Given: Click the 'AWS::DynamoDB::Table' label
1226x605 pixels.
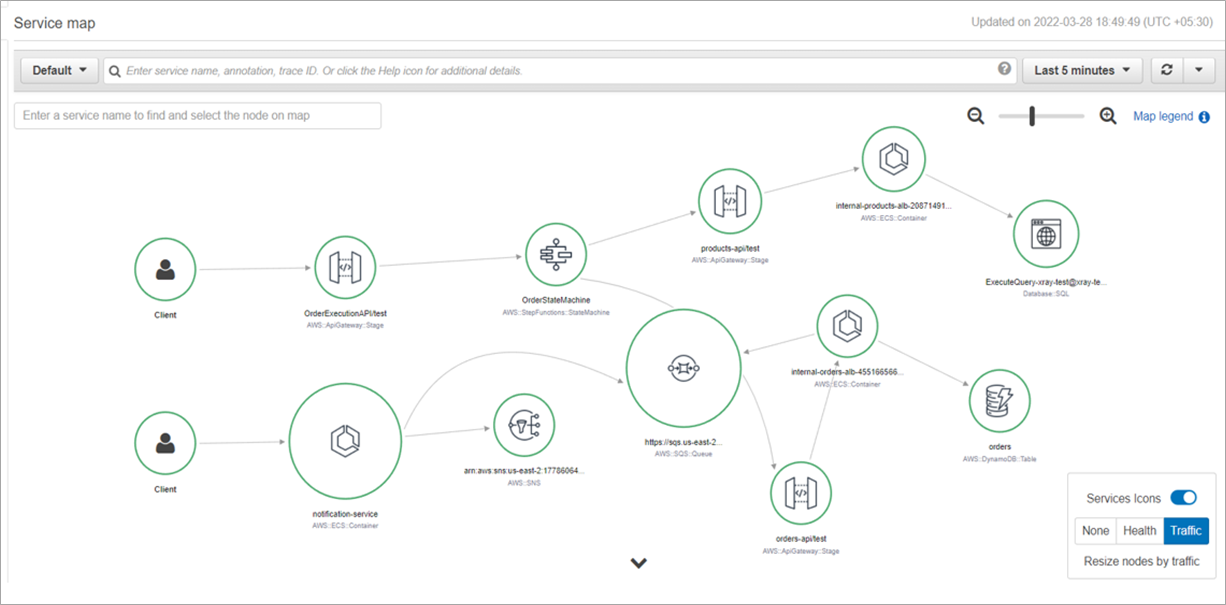Looking at the screenshot, I should pos(1000,459).
